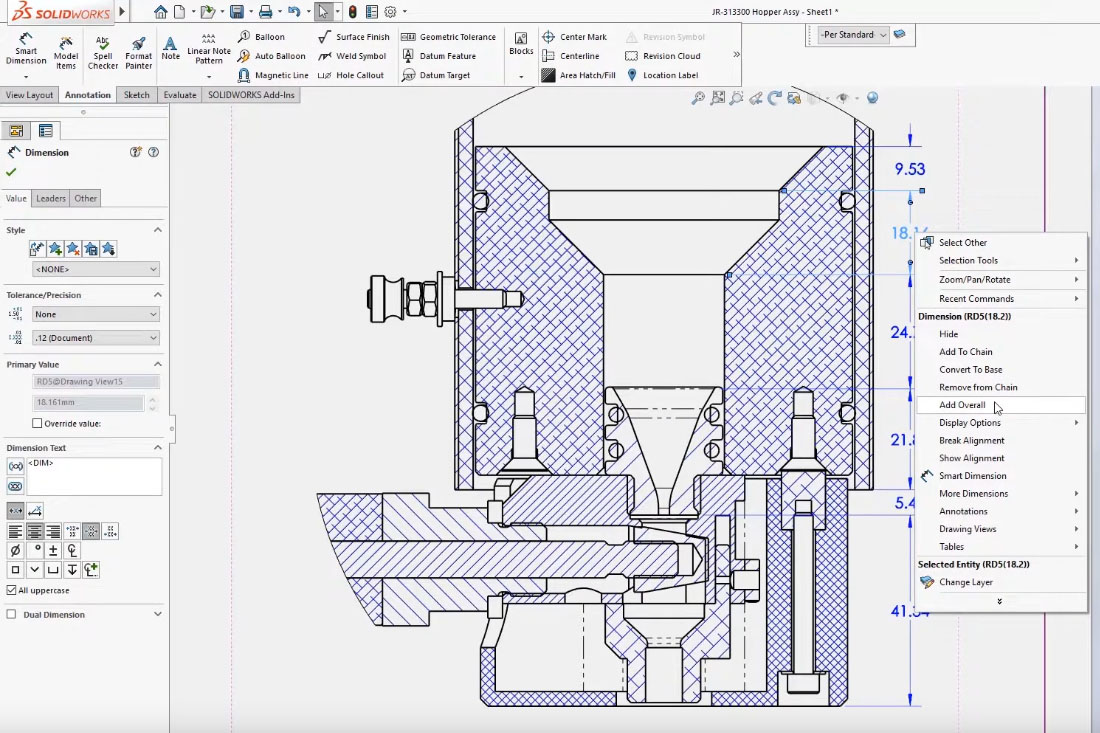Set dimension text to left justify
The image size is (1100, 733).
pyautogui.click(x=15, y=531)
